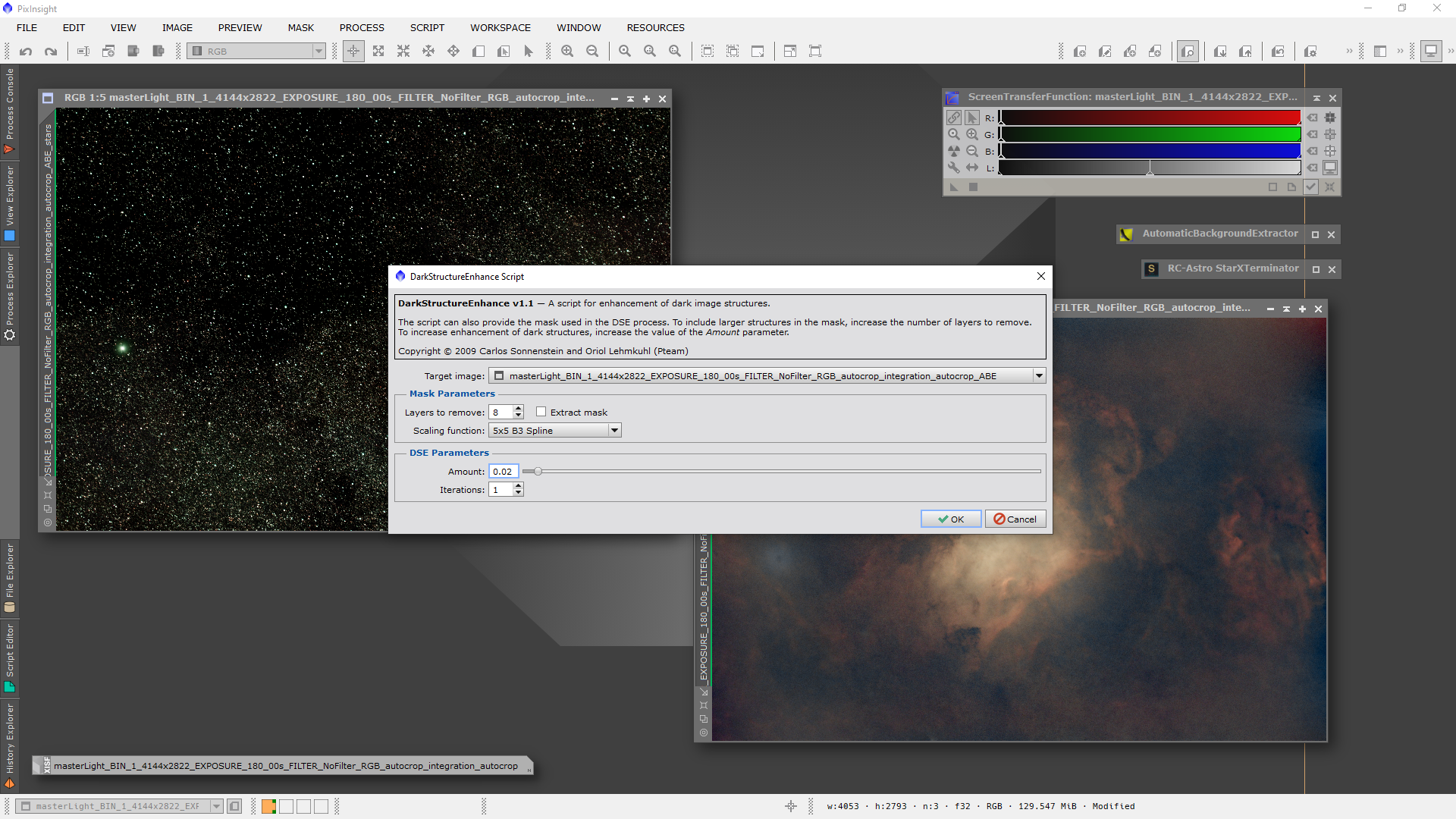This screenshot has height=819, width=1456.
Task: Click the undo arrow in toolbar
Action: [26, 52]
